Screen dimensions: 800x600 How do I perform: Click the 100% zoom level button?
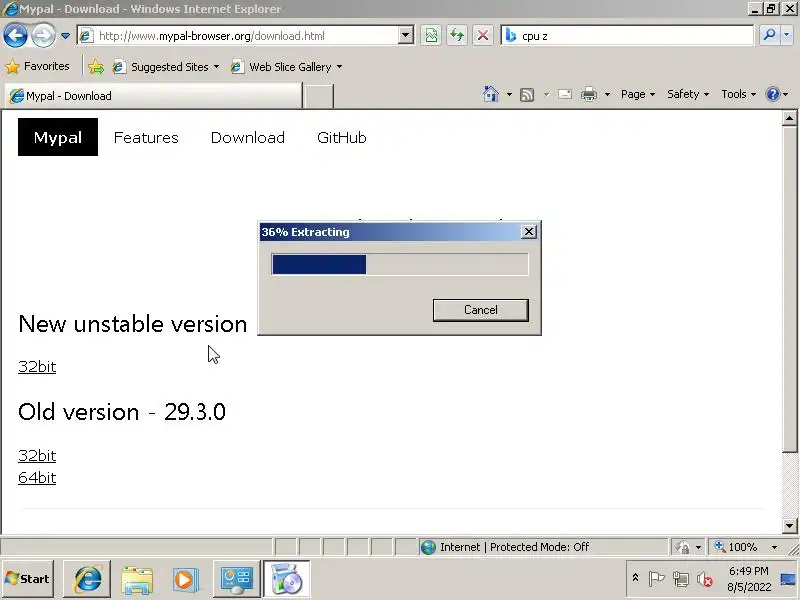coord(738,547)
